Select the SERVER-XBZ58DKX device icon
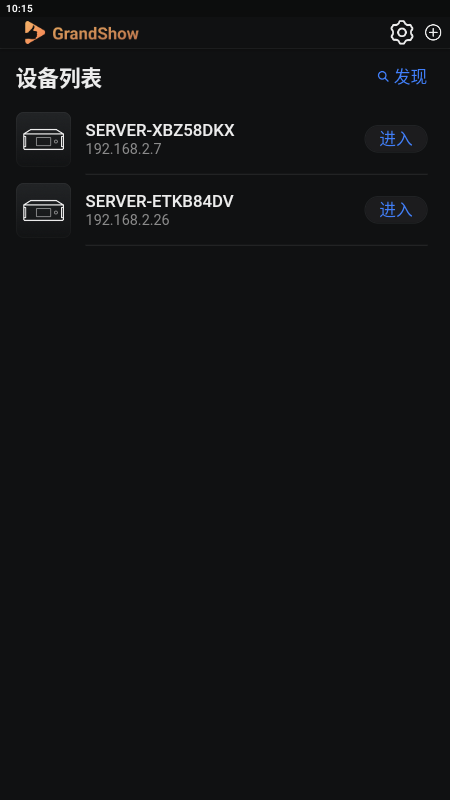Image resolution: width=450 pixels, height=800 pixels. pos(43,139)
